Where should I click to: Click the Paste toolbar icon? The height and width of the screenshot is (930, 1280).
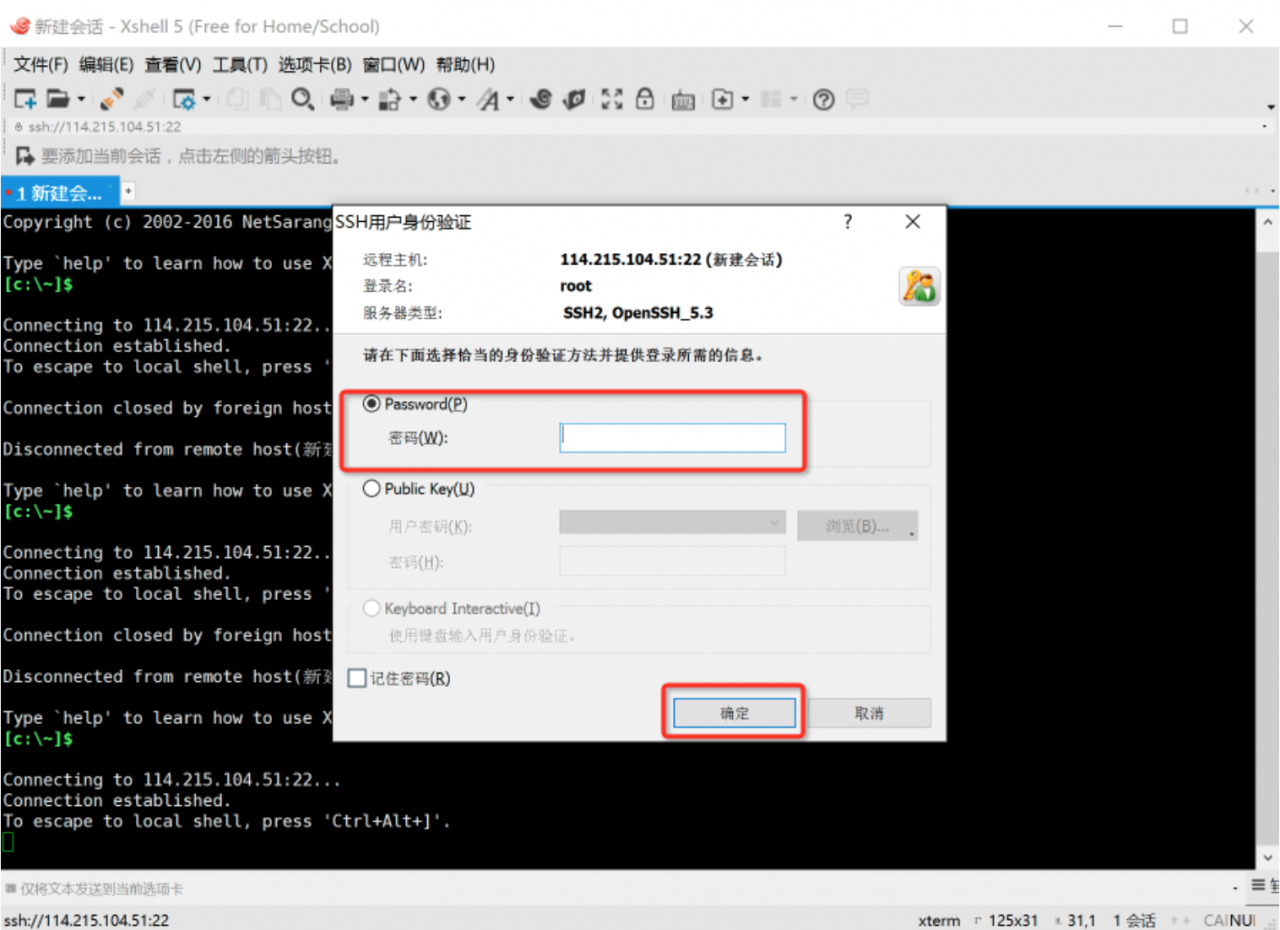[270, 99]
